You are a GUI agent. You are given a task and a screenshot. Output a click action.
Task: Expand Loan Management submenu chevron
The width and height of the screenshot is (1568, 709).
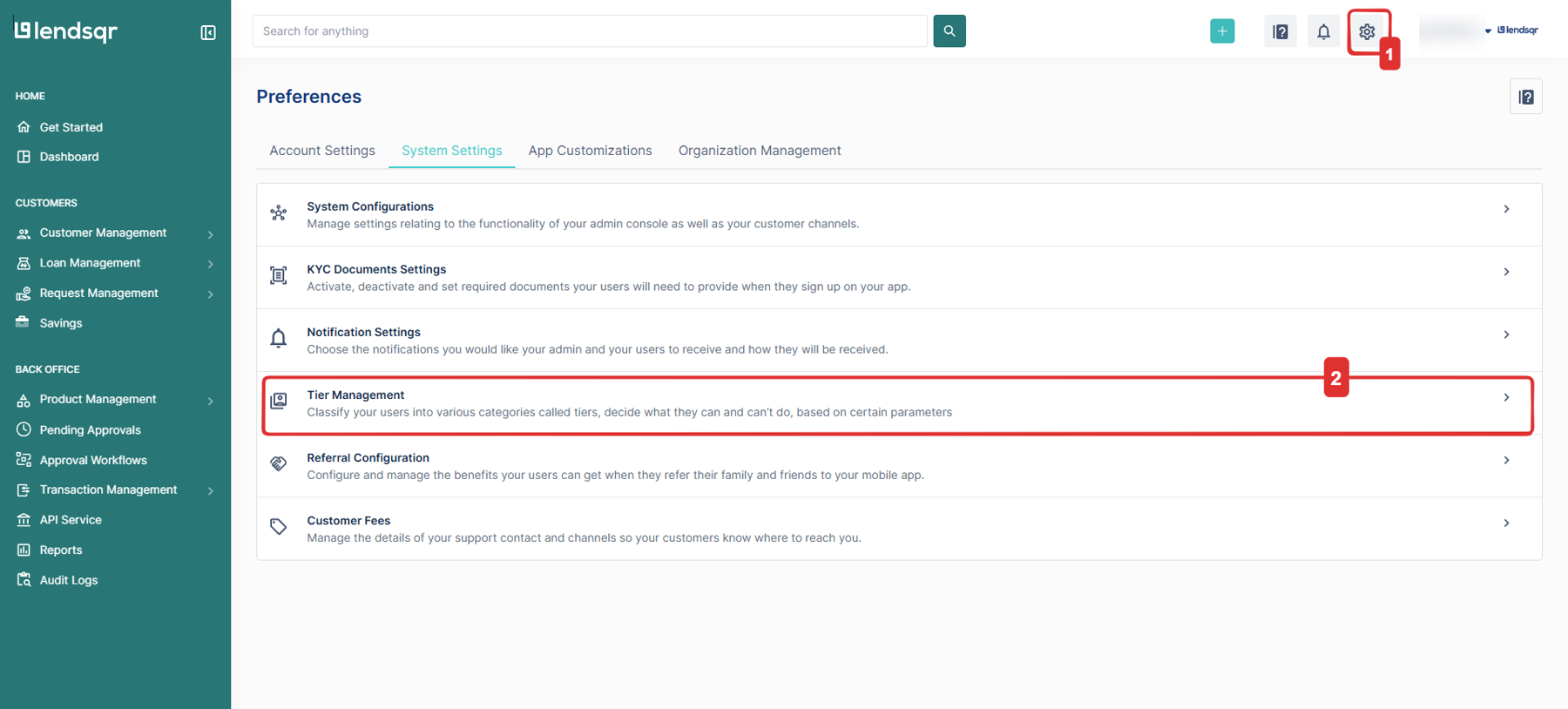211,264
